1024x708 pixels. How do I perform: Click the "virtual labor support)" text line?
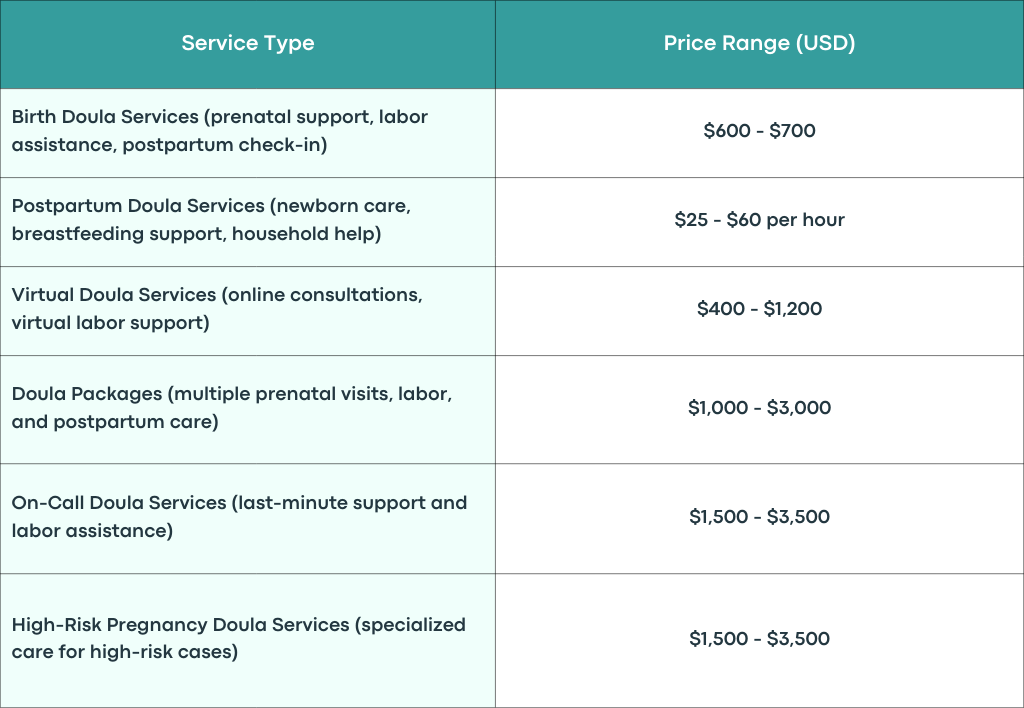click(110, 323)
